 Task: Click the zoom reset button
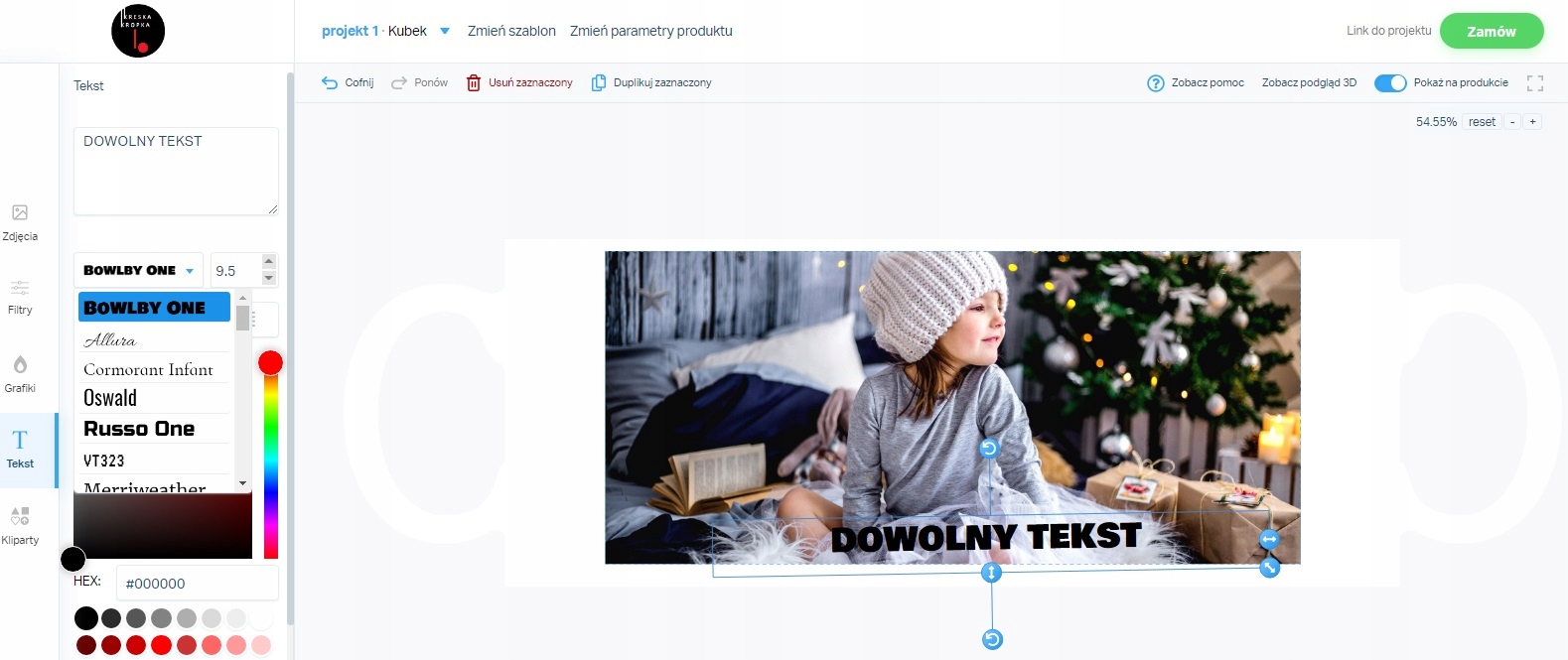click(x=1482, y=122)
